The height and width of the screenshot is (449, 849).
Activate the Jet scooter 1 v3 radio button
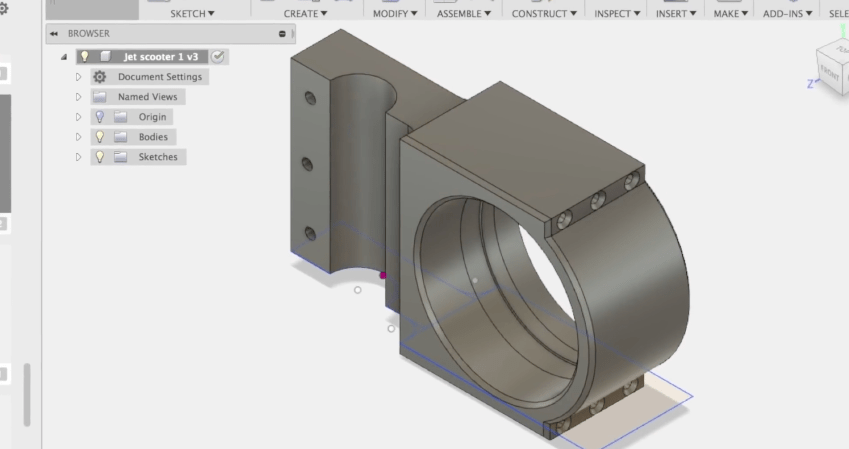pyautogui.click(x=218, y=57)
